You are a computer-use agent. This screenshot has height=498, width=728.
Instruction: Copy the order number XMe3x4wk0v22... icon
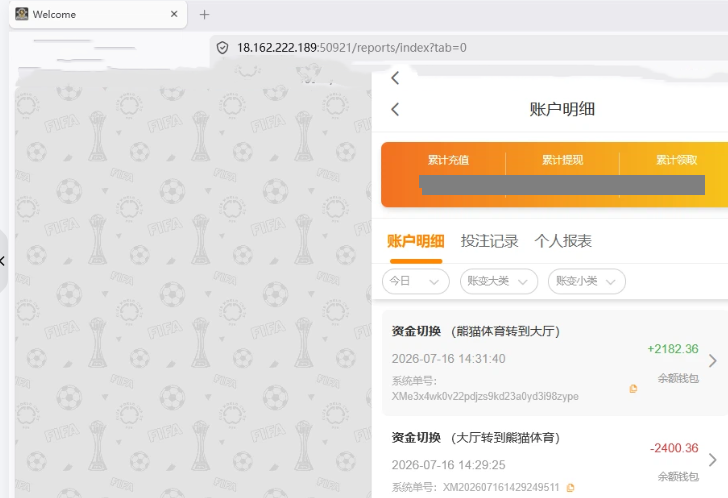[633, 389]
